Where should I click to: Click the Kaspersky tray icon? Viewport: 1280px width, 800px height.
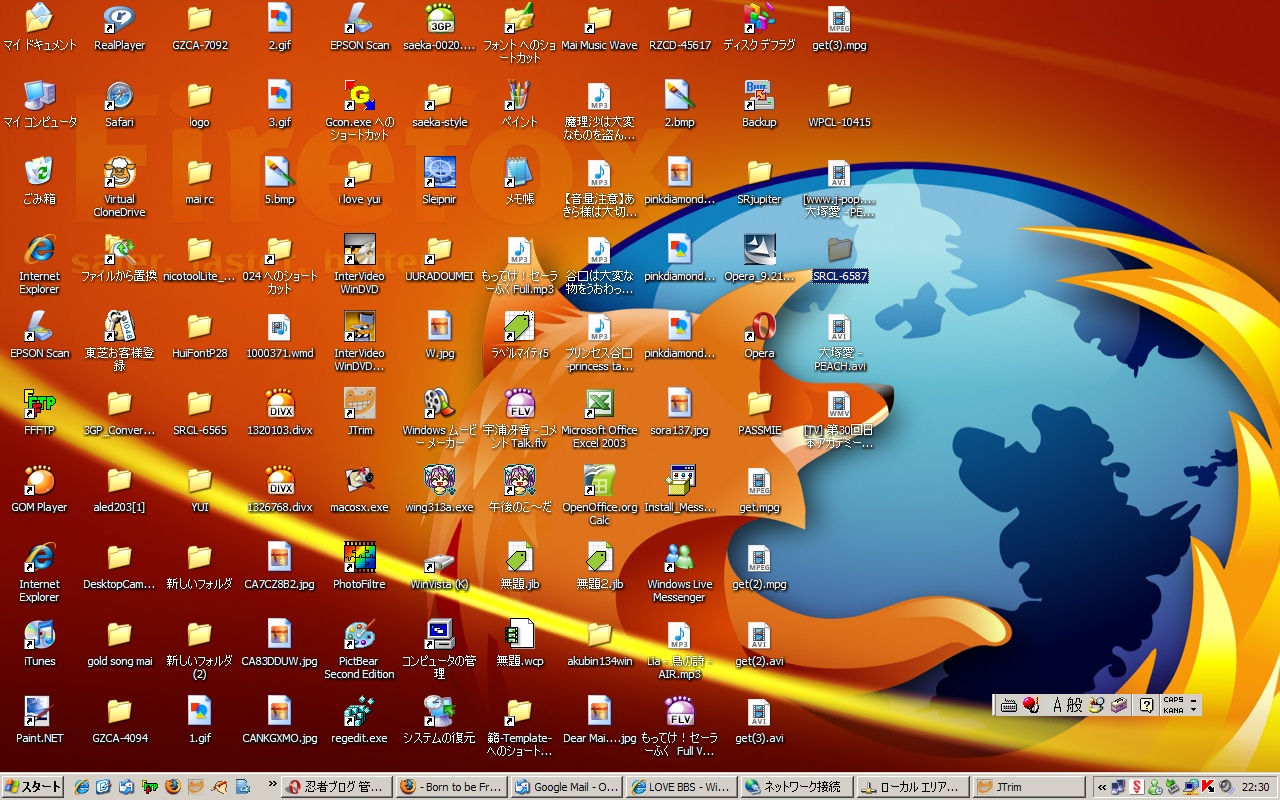coord(1208,787)
